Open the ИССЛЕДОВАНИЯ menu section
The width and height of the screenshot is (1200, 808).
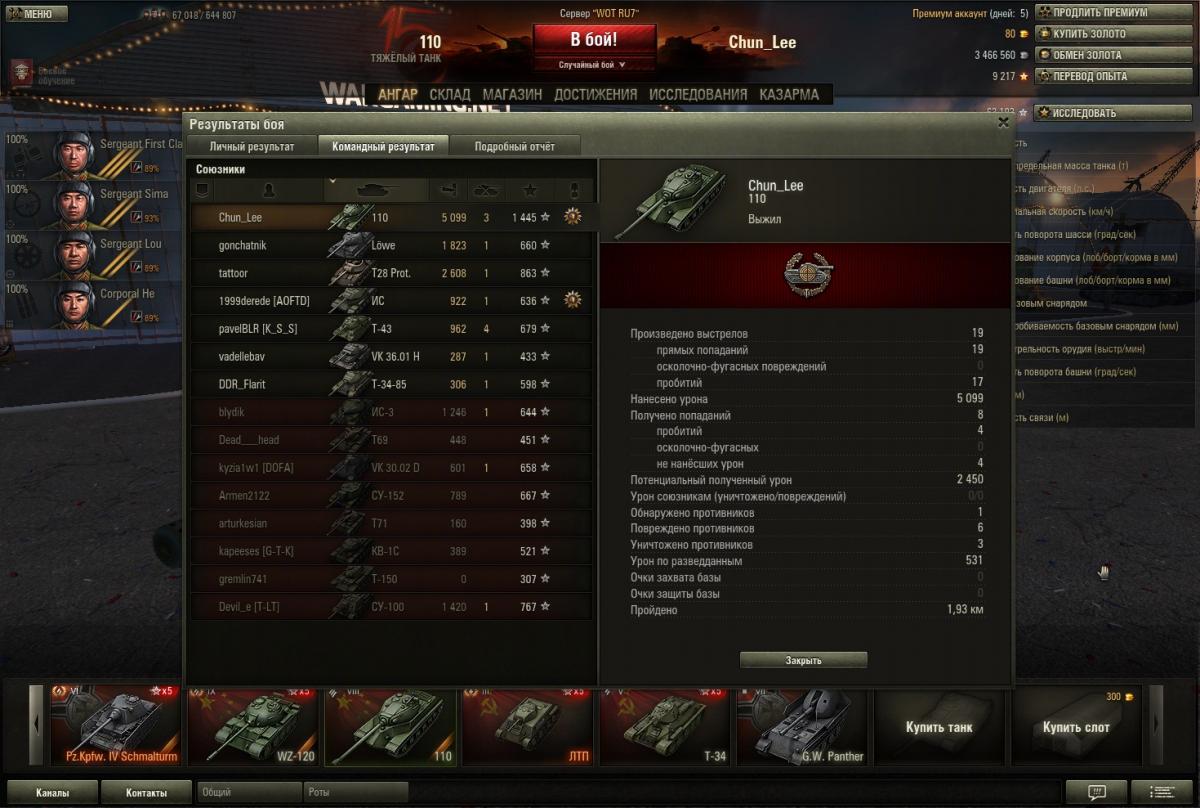(698, 94)
